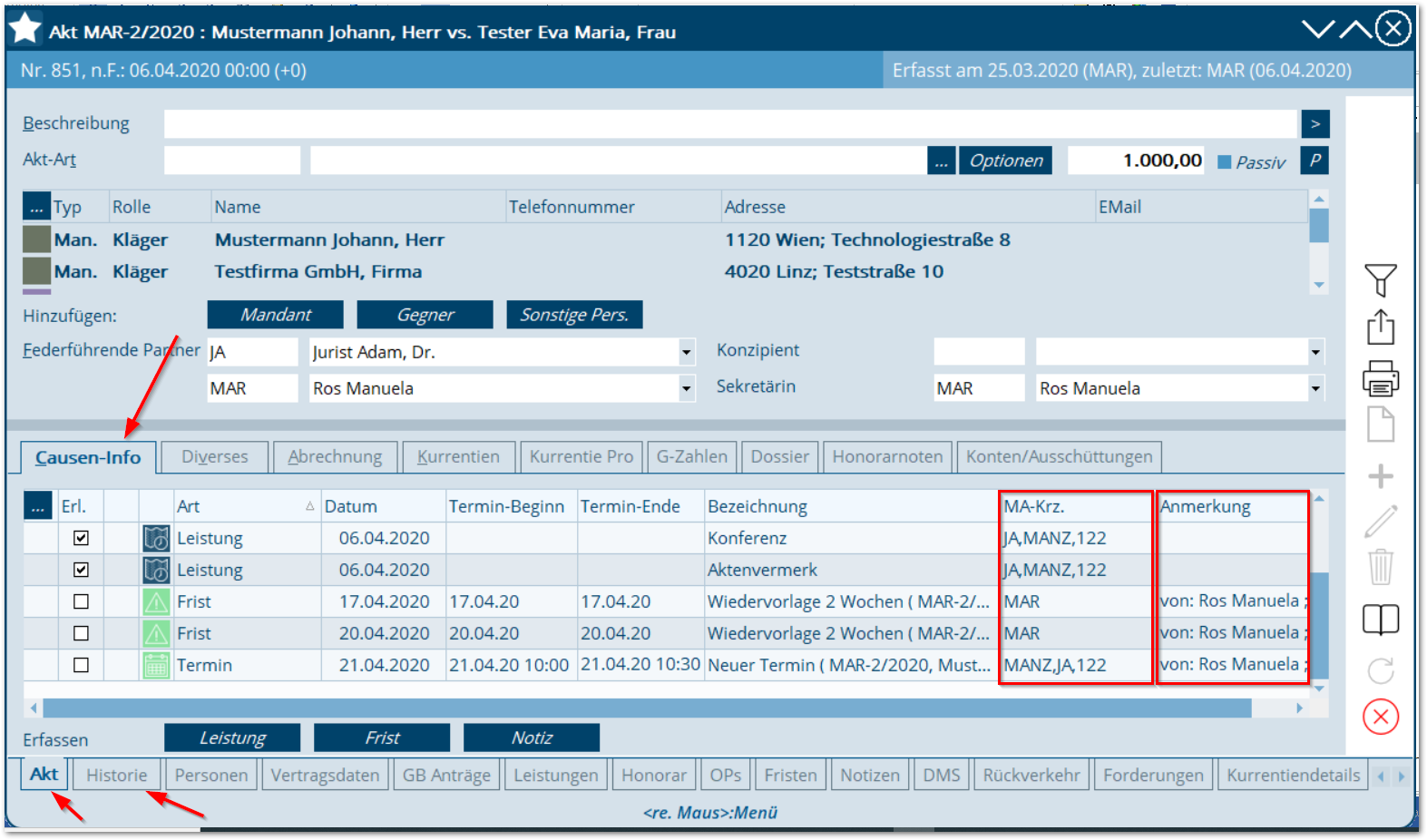Open the Konten/Ausschüttungen tab
This screenshot has height=840, width=1427.
1059,456
